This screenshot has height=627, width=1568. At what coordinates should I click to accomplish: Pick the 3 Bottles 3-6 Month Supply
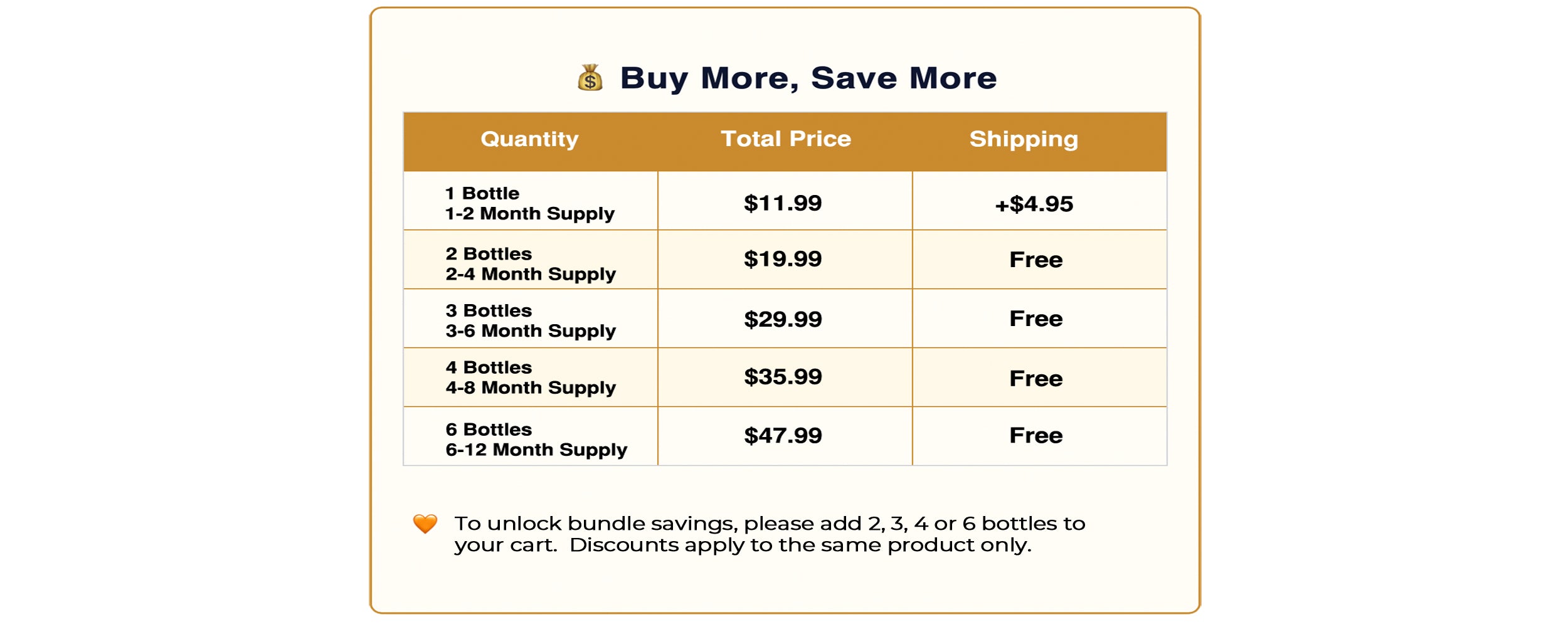click(530, 320)
